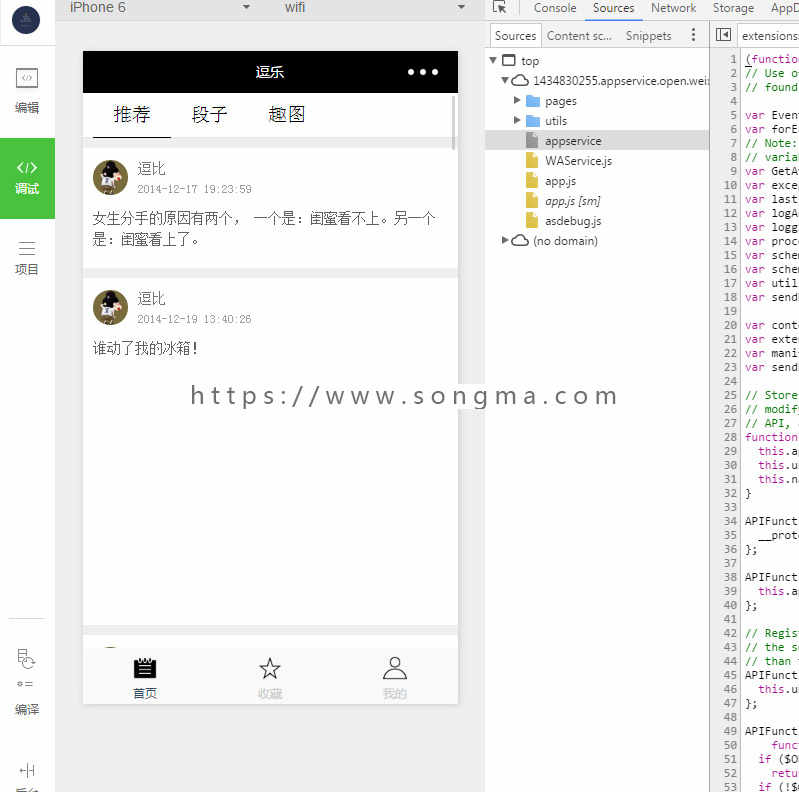Click the timestamp 2014-12-17 19:23:59

coord(194,189)
